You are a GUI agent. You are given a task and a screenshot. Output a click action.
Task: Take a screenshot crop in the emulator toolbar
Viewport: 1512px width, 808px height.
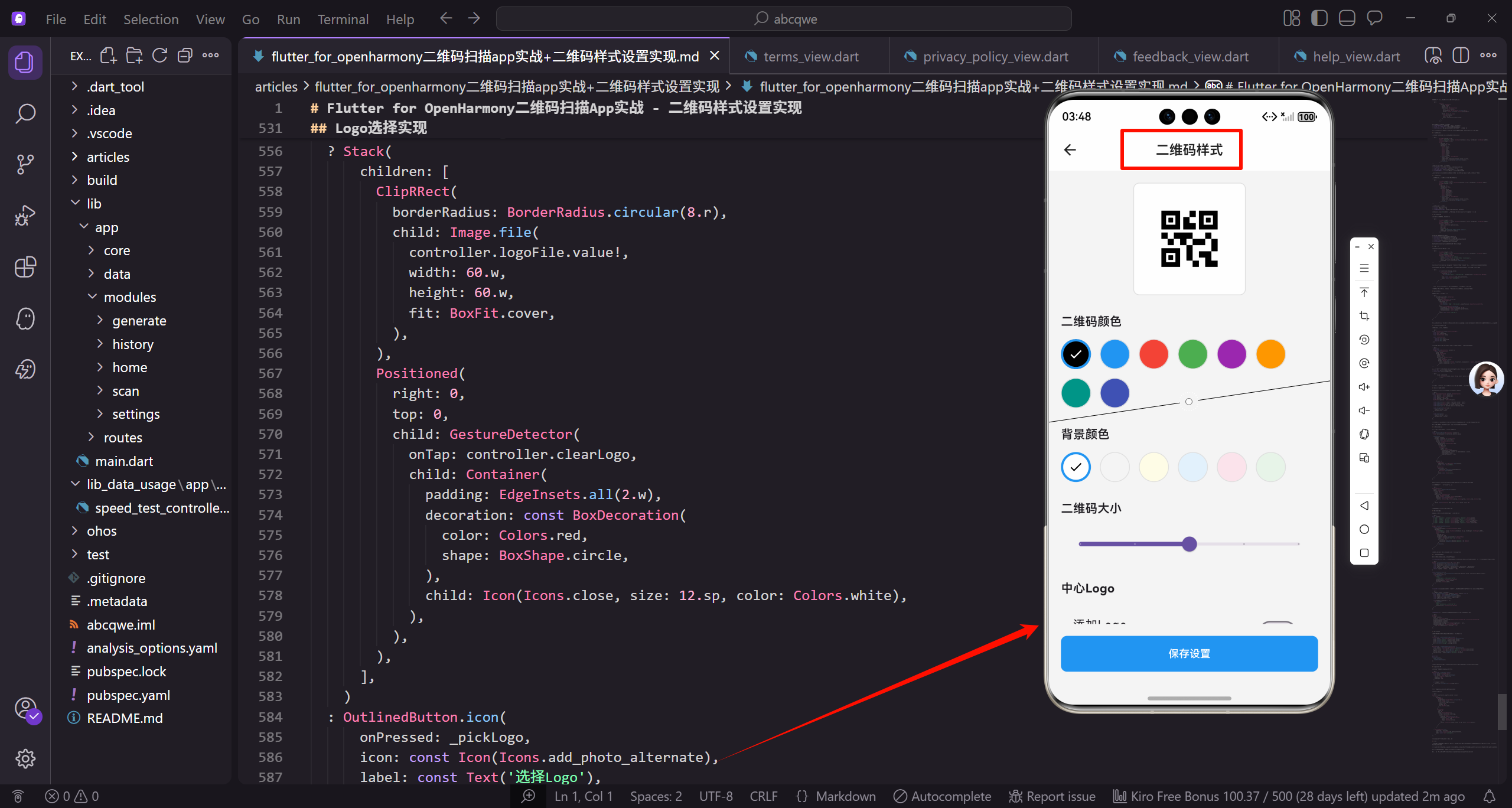(1364, 315)
